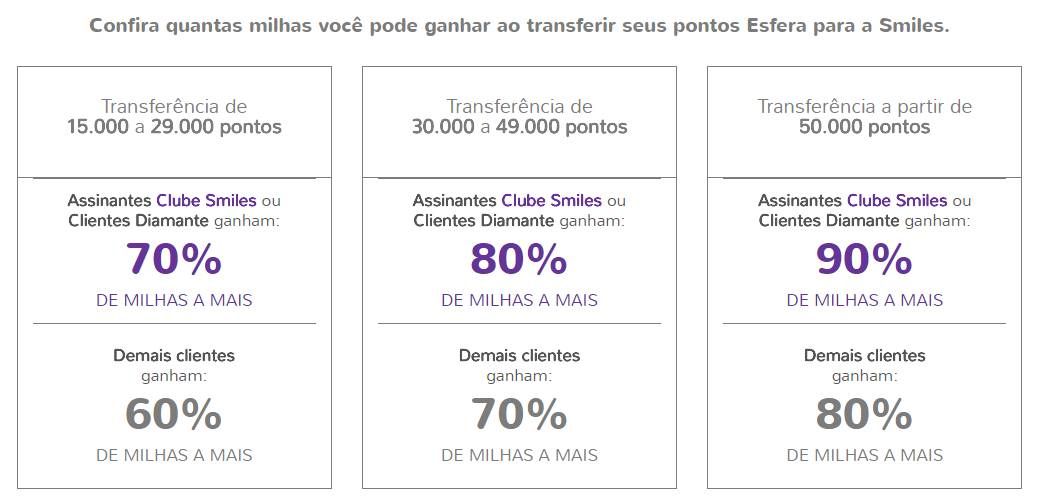Click 'Demais clientes' in the middle card
Viewport: 1040px width, 503px height.
tap(519, 356)
